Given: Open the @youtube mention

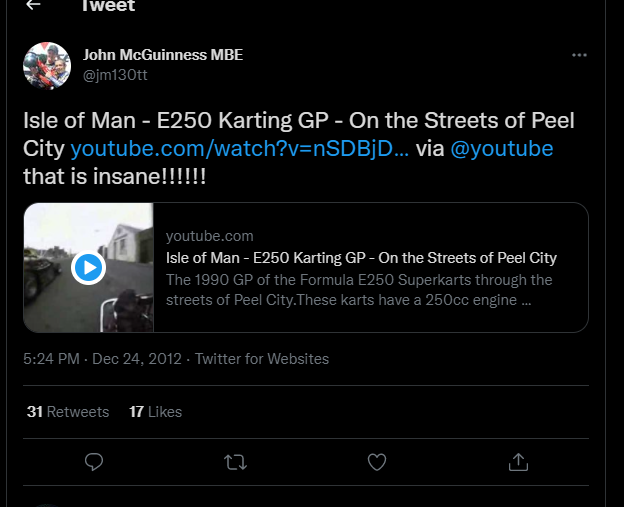Looking at the screenshot, I should [502, 149].
